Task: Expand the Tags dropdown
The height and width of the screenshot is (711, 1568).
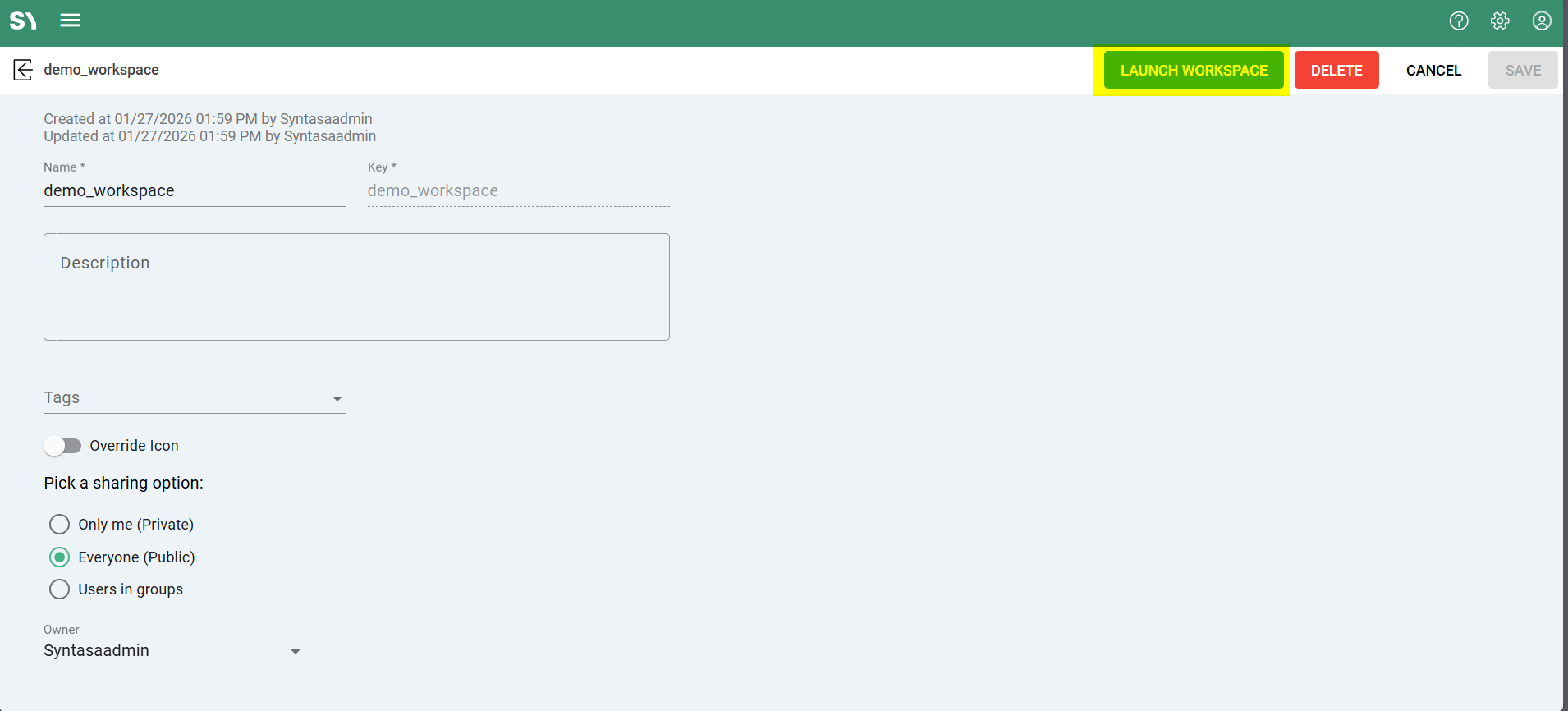Action: point(337,399)
